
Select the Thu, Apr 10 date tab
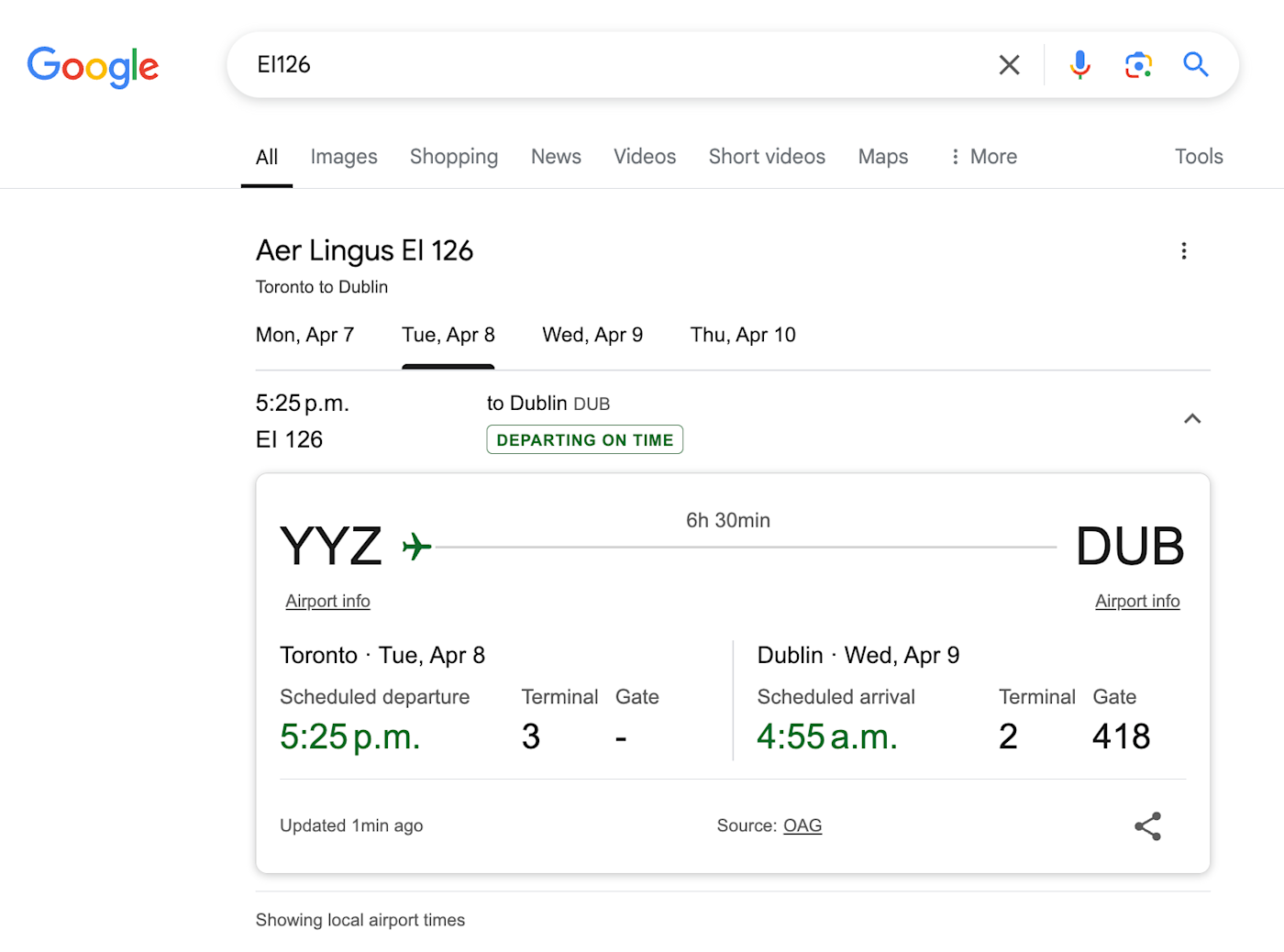click(x=743, y=335)
